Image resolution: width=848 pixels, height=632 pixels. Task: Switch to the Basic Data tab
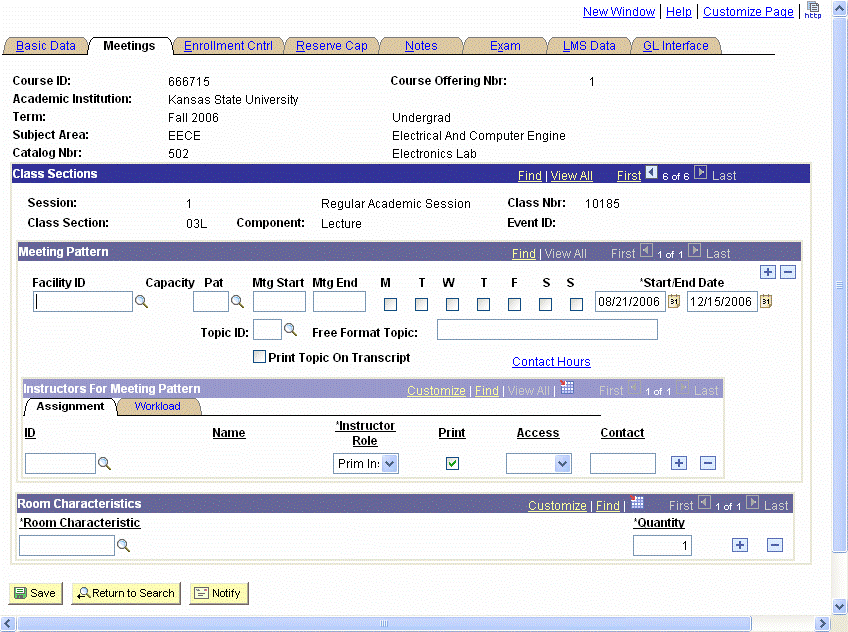(46, 46)
